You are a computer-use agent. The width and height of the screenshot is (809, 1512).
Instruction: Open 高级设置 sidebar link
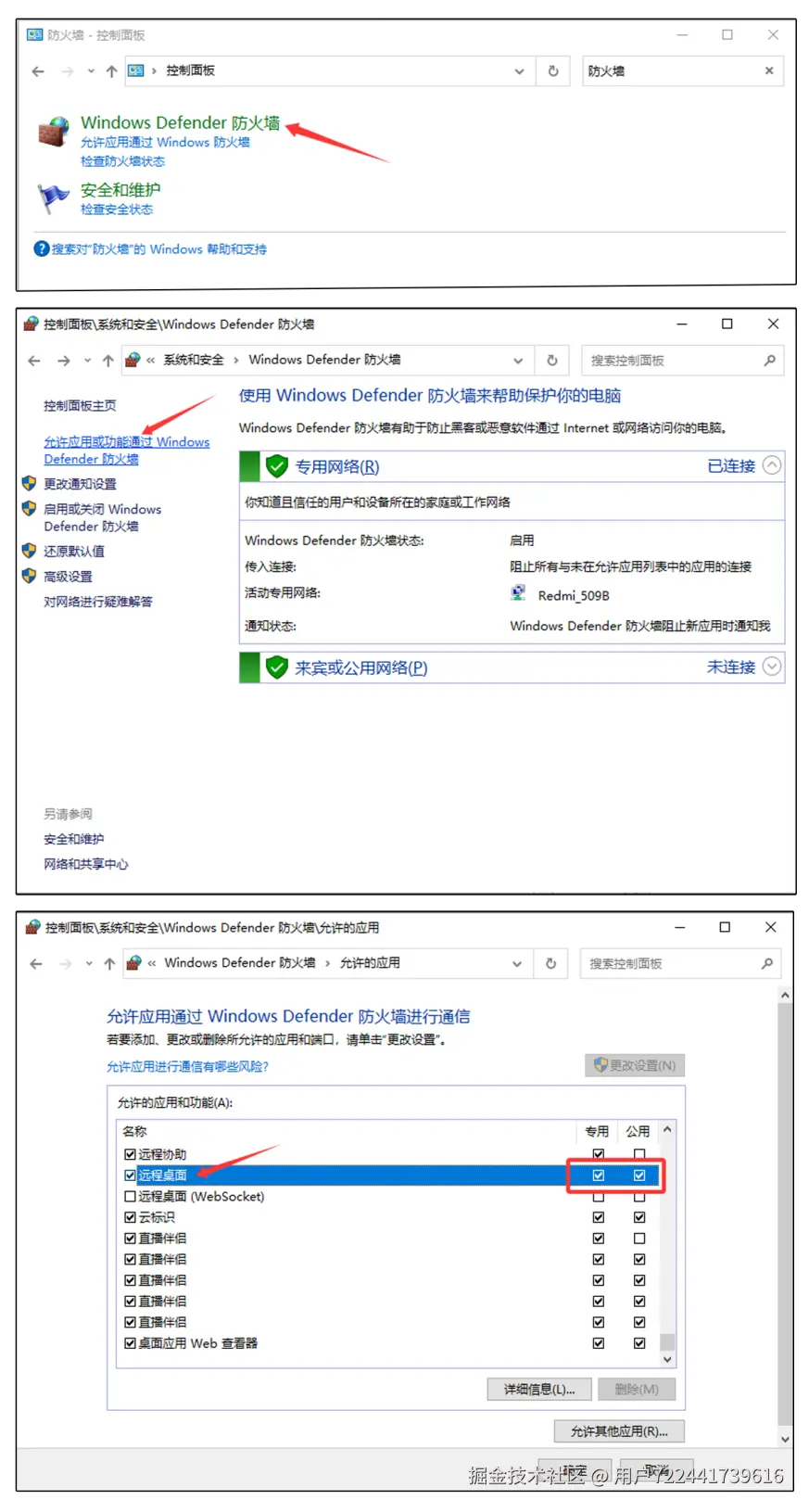68,577
